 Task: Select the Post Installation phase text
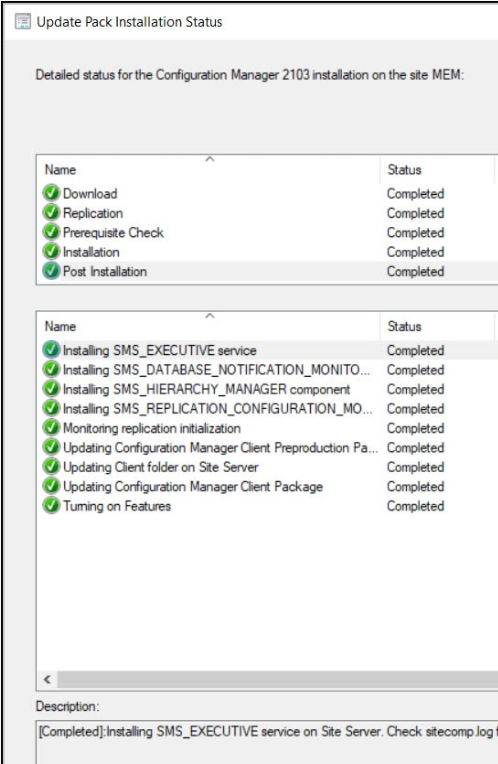pyautogui.click(x=105, y=271)
